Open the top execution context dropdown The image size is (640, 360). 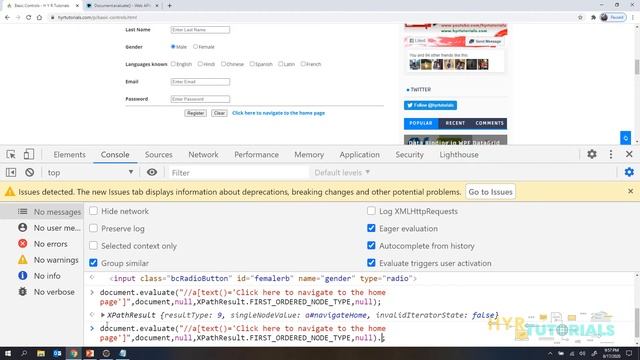point(90,172)
